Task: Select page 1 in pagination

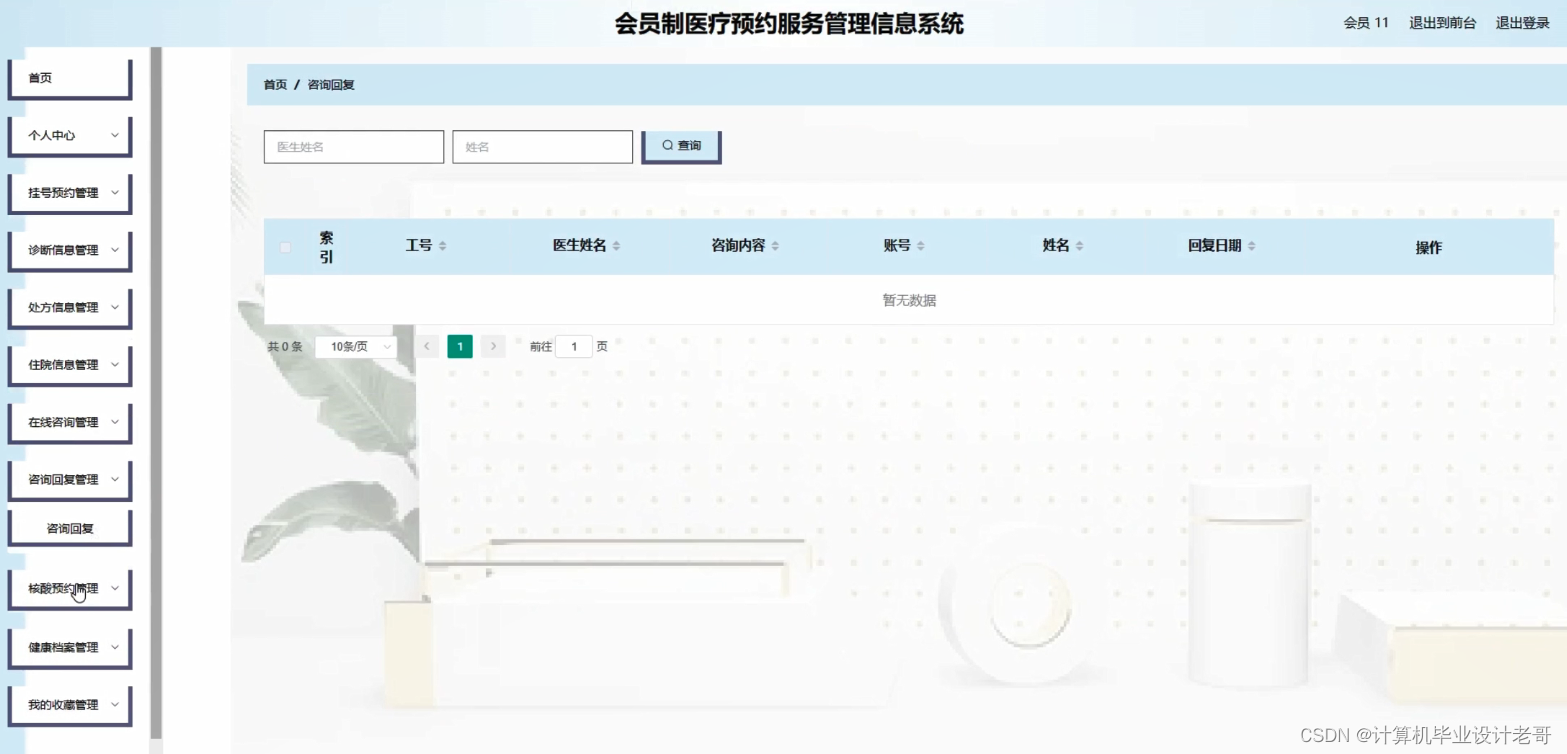Action: pyautogui.click(x=460, y=347)
